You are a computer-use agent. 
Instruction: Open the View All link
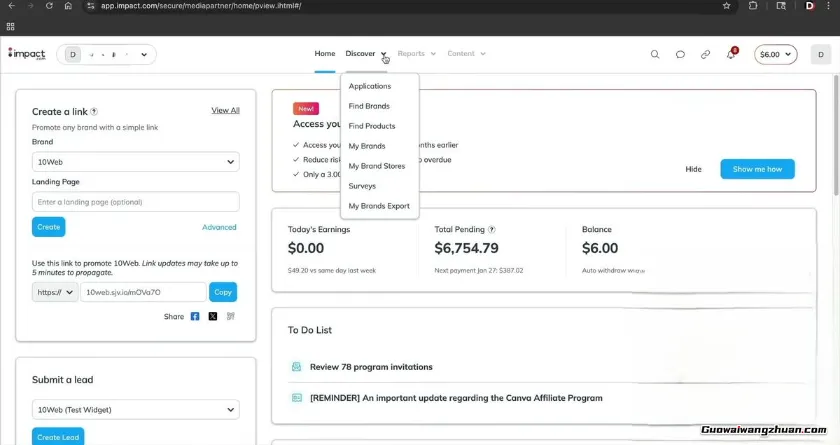[x=225, y=110]
